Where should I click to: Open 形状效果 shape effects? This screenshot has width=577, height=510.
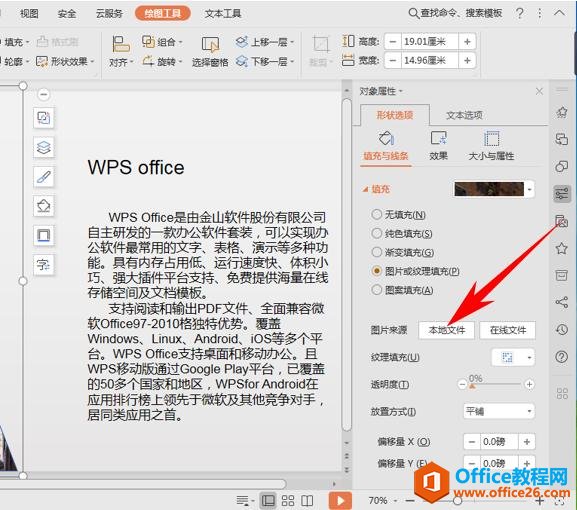click(x=65, y=61)
